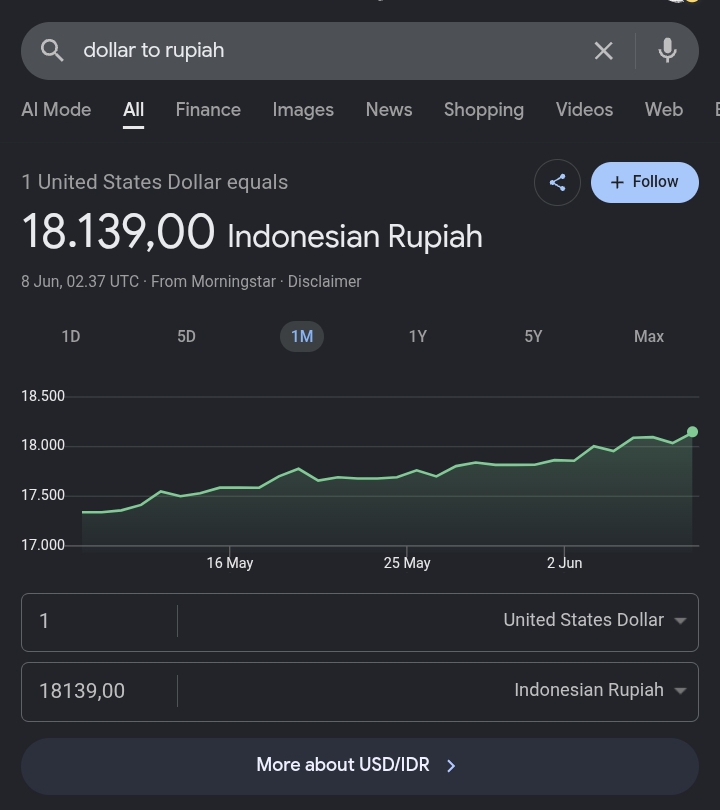Open the Finance tab
720x810 pixels.
208,110
